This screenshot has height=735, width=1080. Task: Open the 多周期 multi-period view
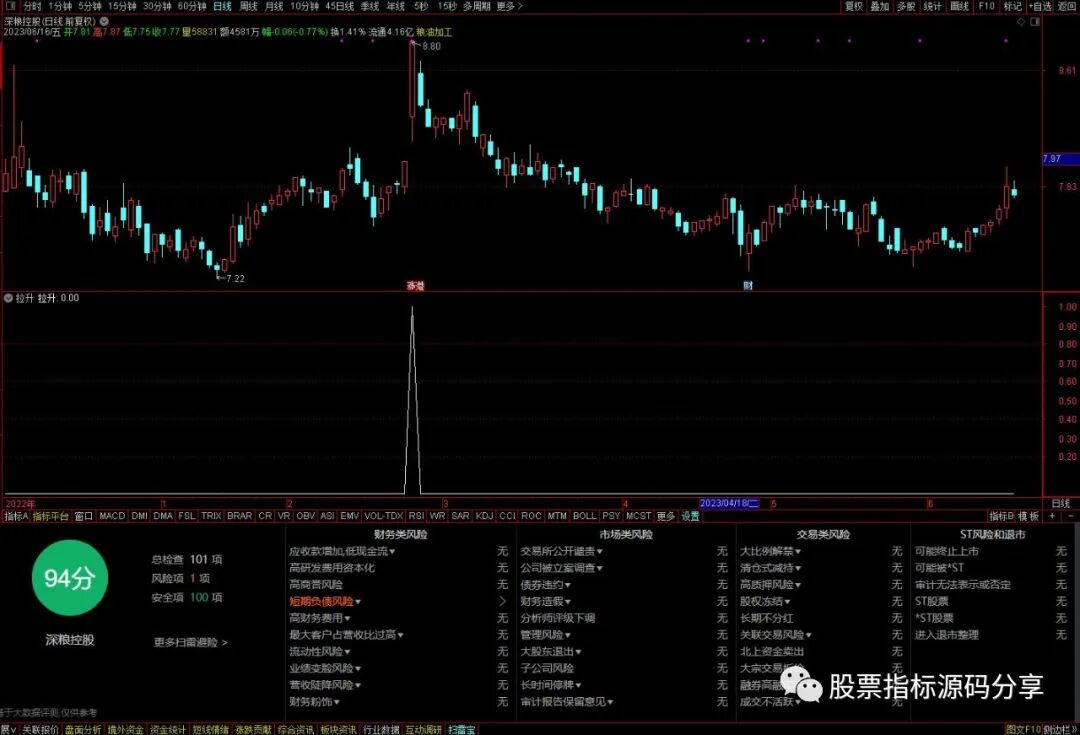coord(477,6)
